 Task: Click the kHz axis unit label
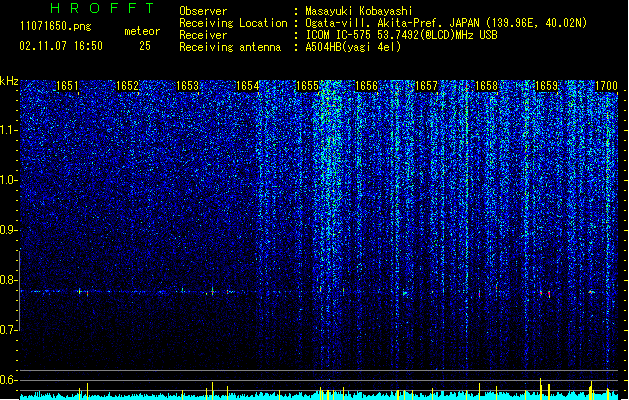[x=9, y=81]
